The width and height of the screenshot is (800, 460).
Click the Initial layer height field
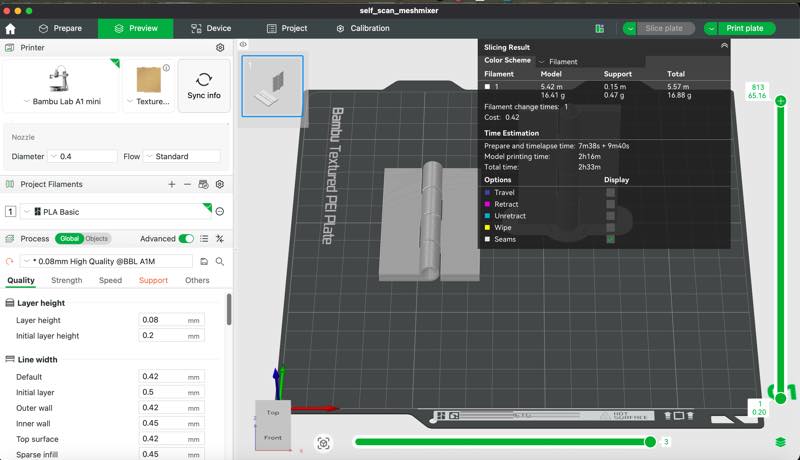click(x=171, y=336)
